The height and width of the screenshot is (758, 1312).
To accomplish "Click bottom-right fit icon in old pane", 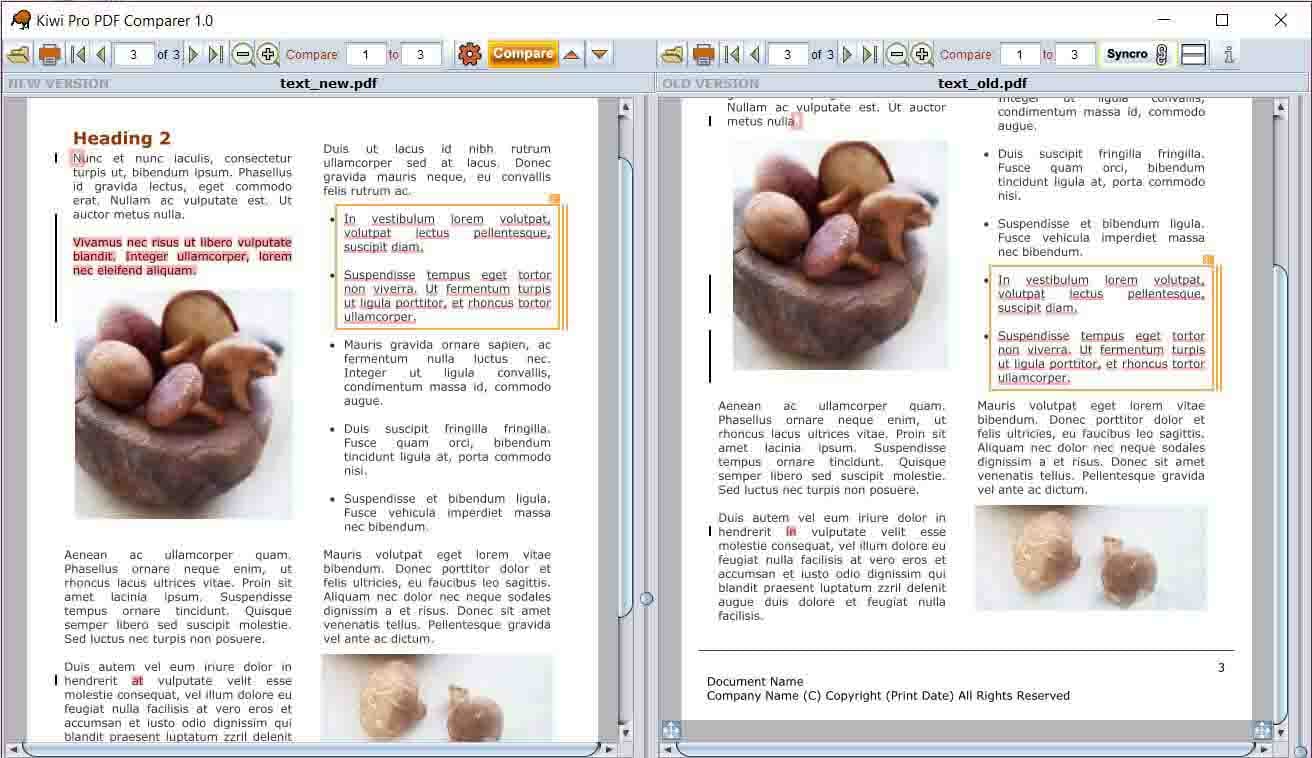I will (1262, 731).
